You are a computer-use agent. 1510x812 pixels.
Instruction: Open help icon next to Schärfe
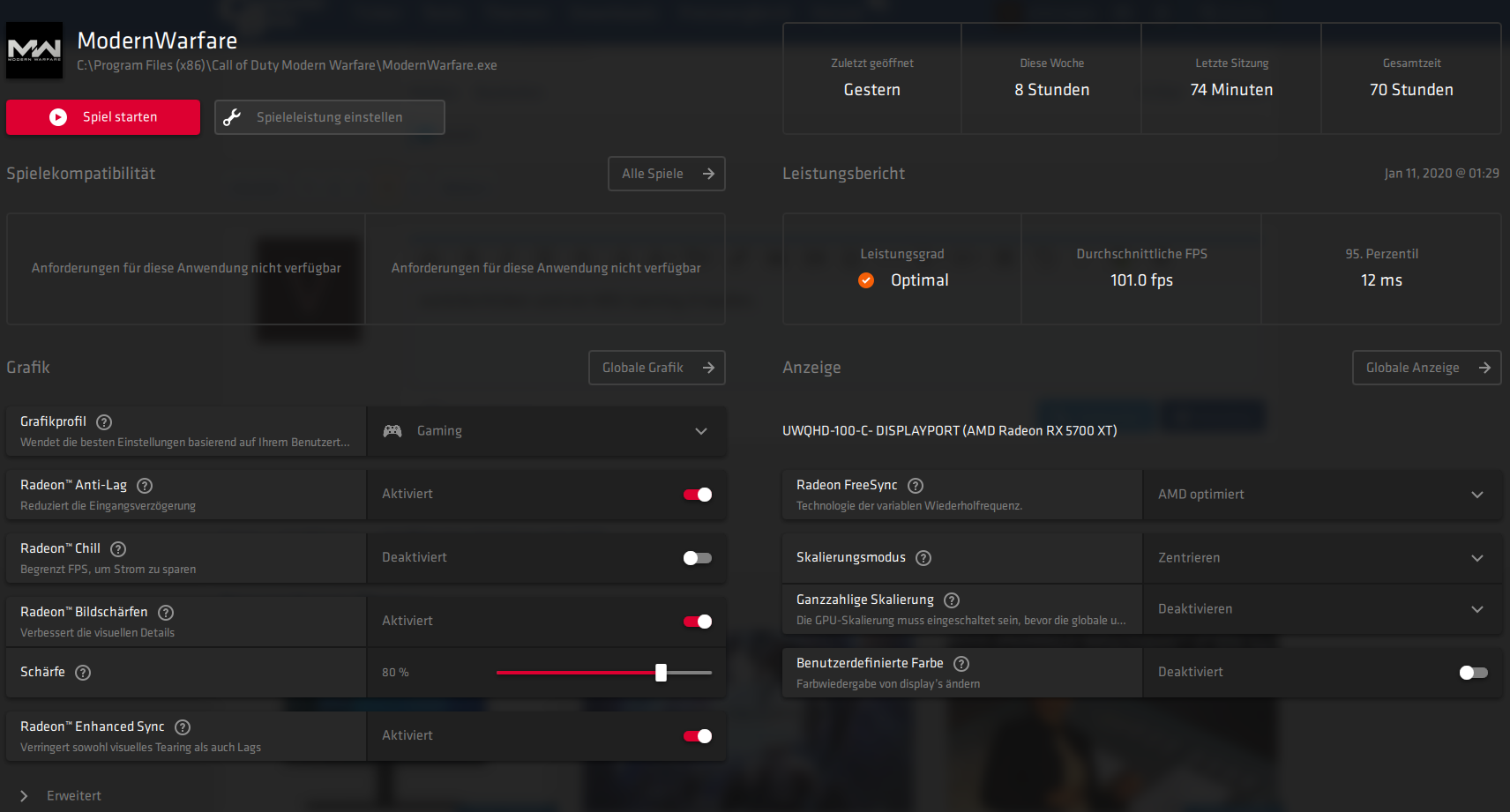tap(83, 673)
